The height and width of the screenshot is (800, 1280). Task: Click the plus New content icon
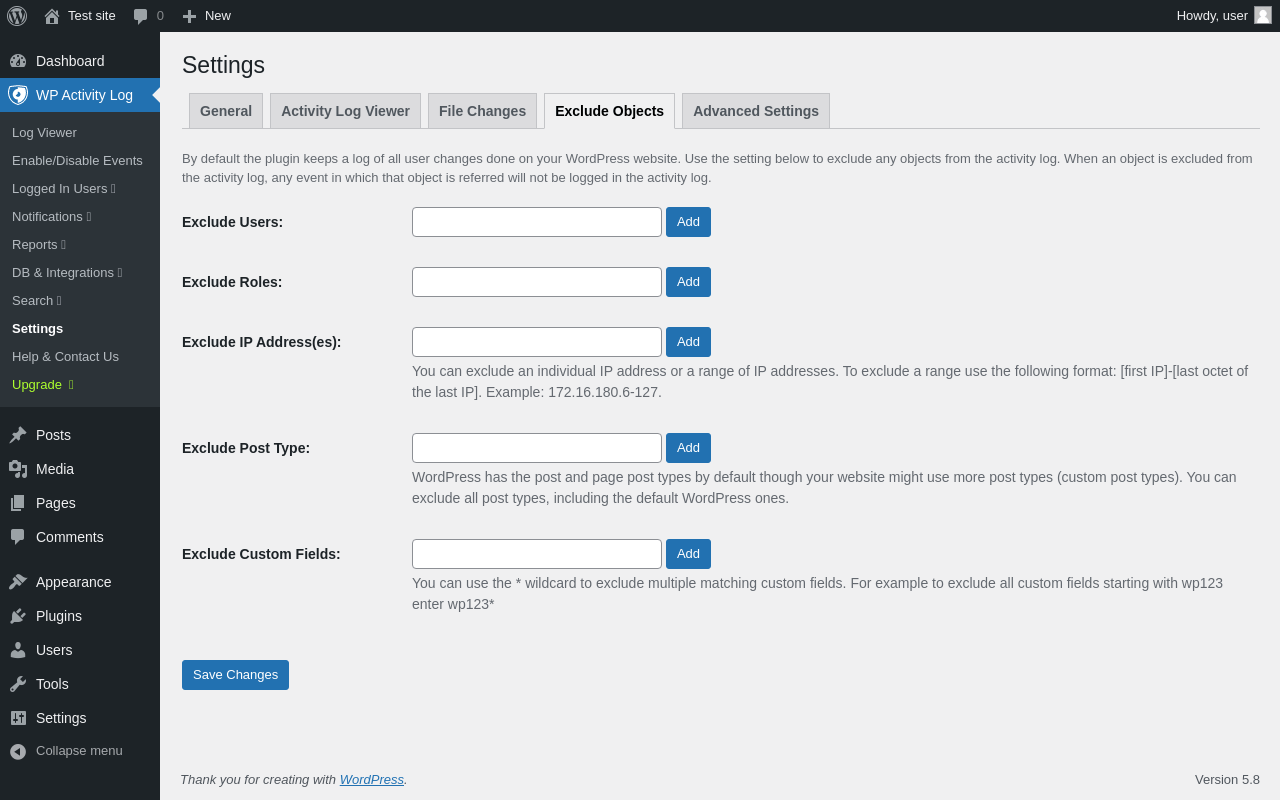pos(189,16)
